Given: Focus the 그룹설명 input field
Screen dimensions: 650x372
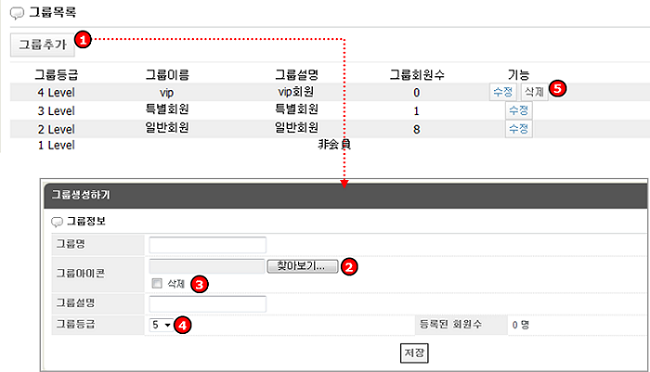Looking at the screenshot, I should (208, 304).
